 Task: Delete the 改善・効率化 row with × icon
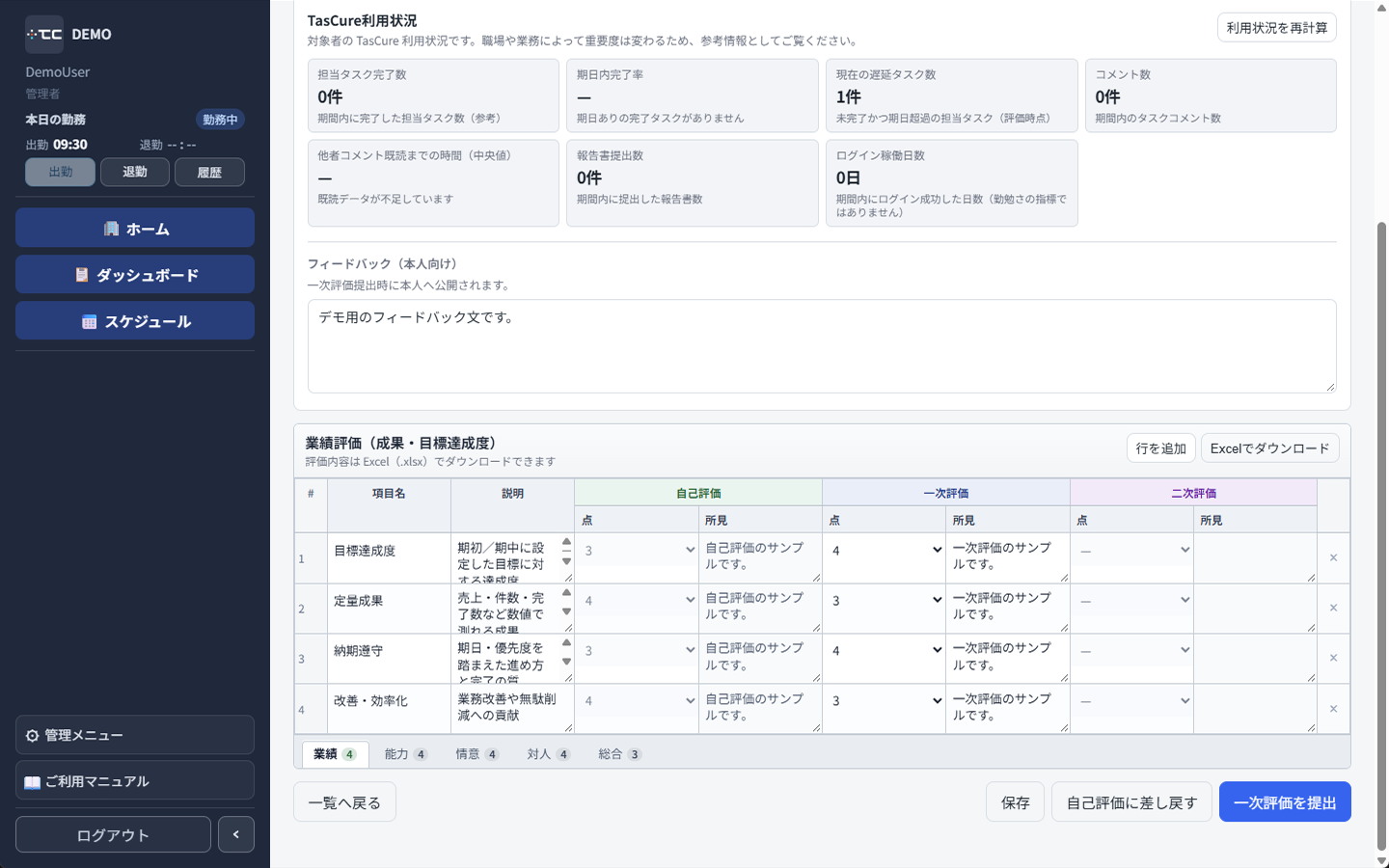pos(1333,709)
